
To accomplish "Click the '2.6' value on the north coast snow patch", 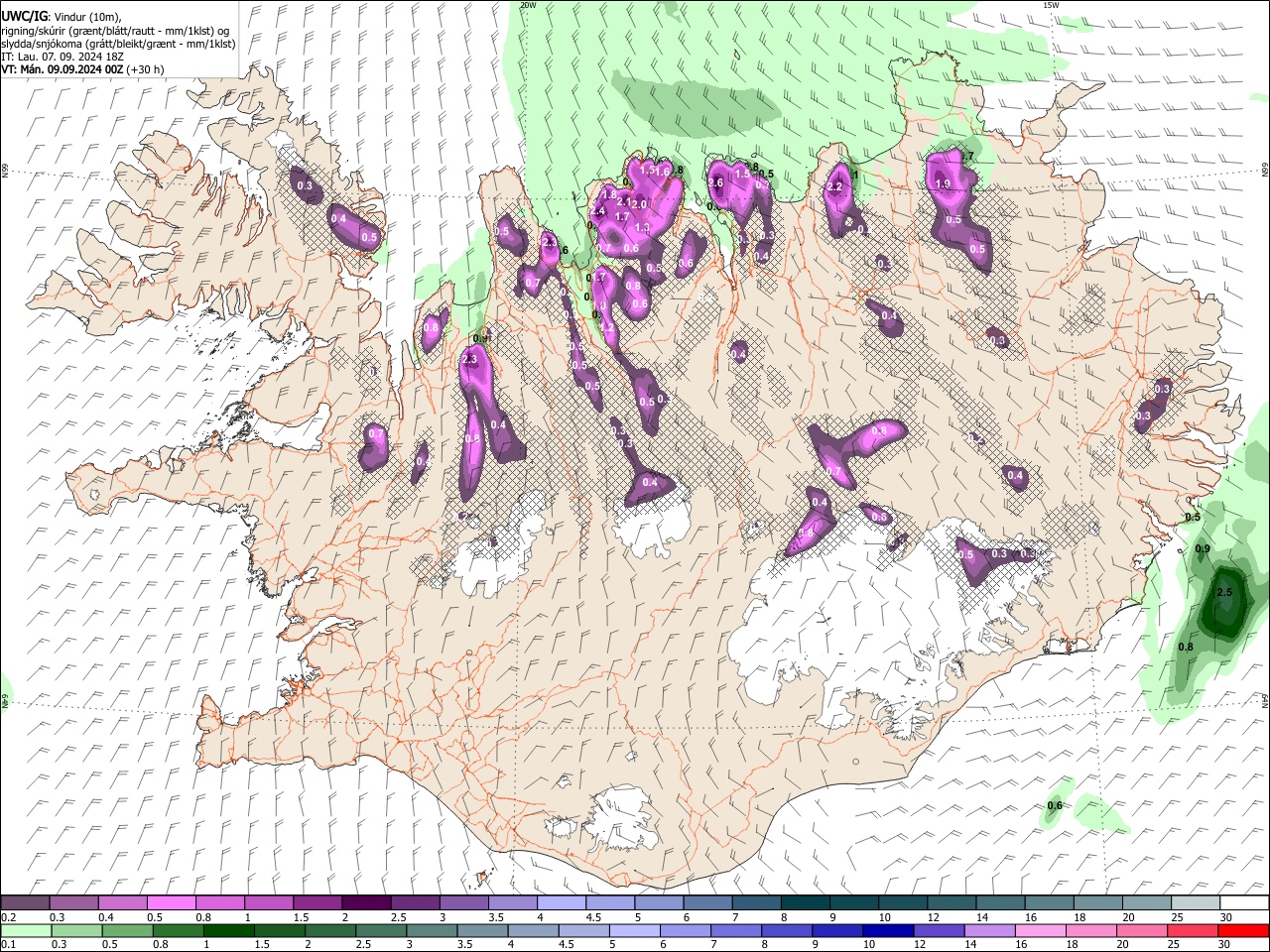I will [716, 182].
